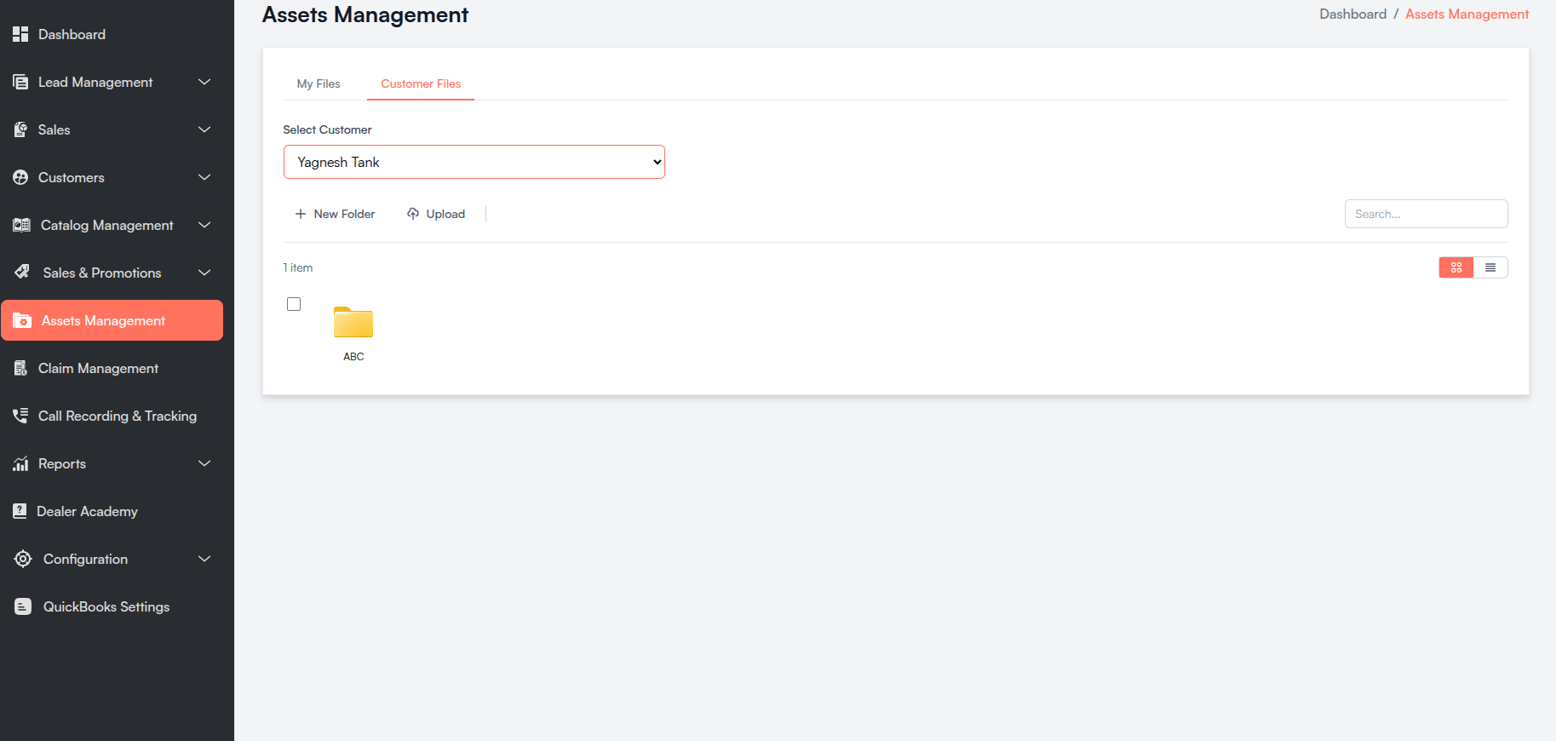Switch to the My Files tab

pyautogui.click(x=319, y=83)
